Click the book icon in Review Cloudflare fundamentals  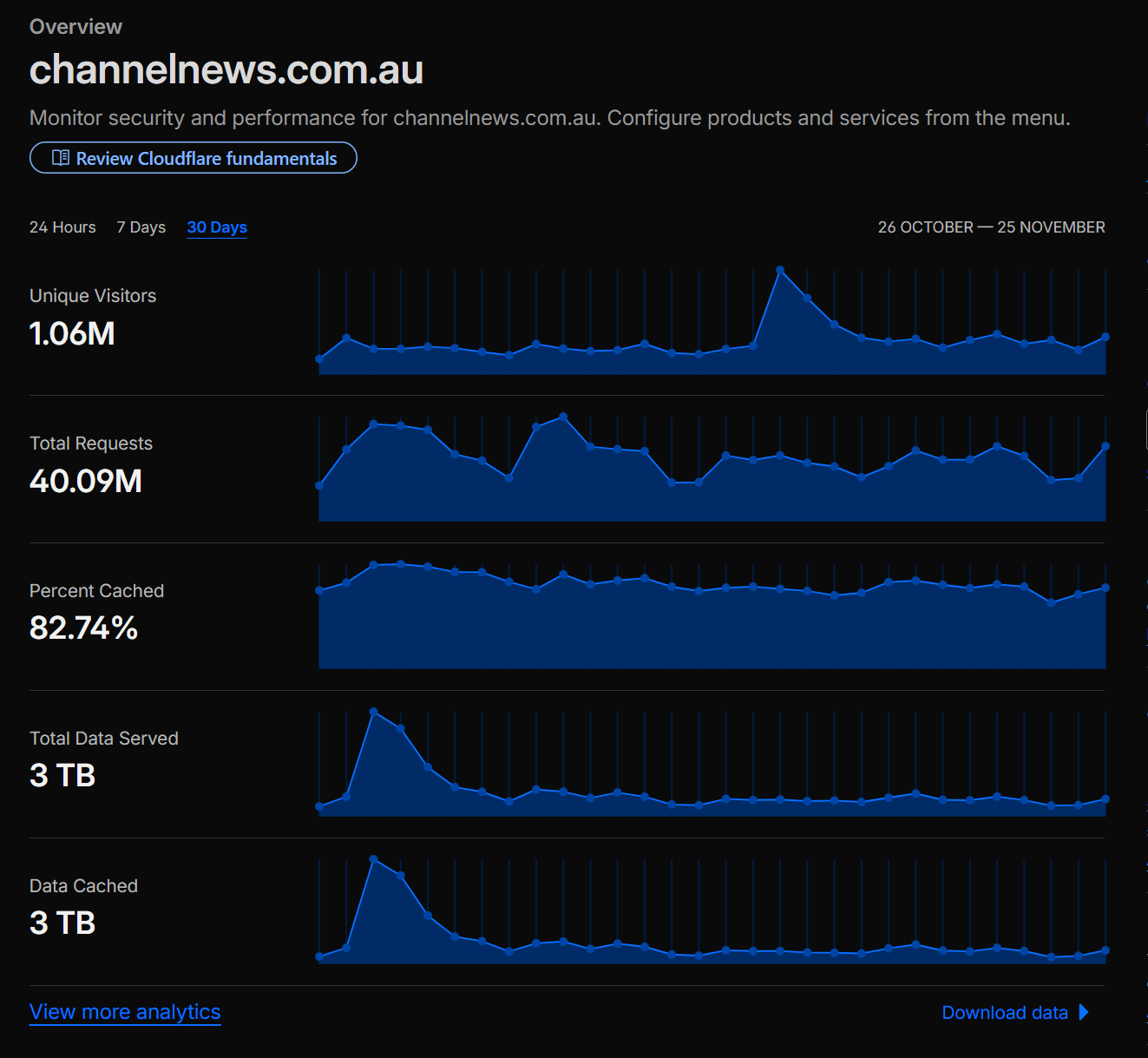[61, 158]
